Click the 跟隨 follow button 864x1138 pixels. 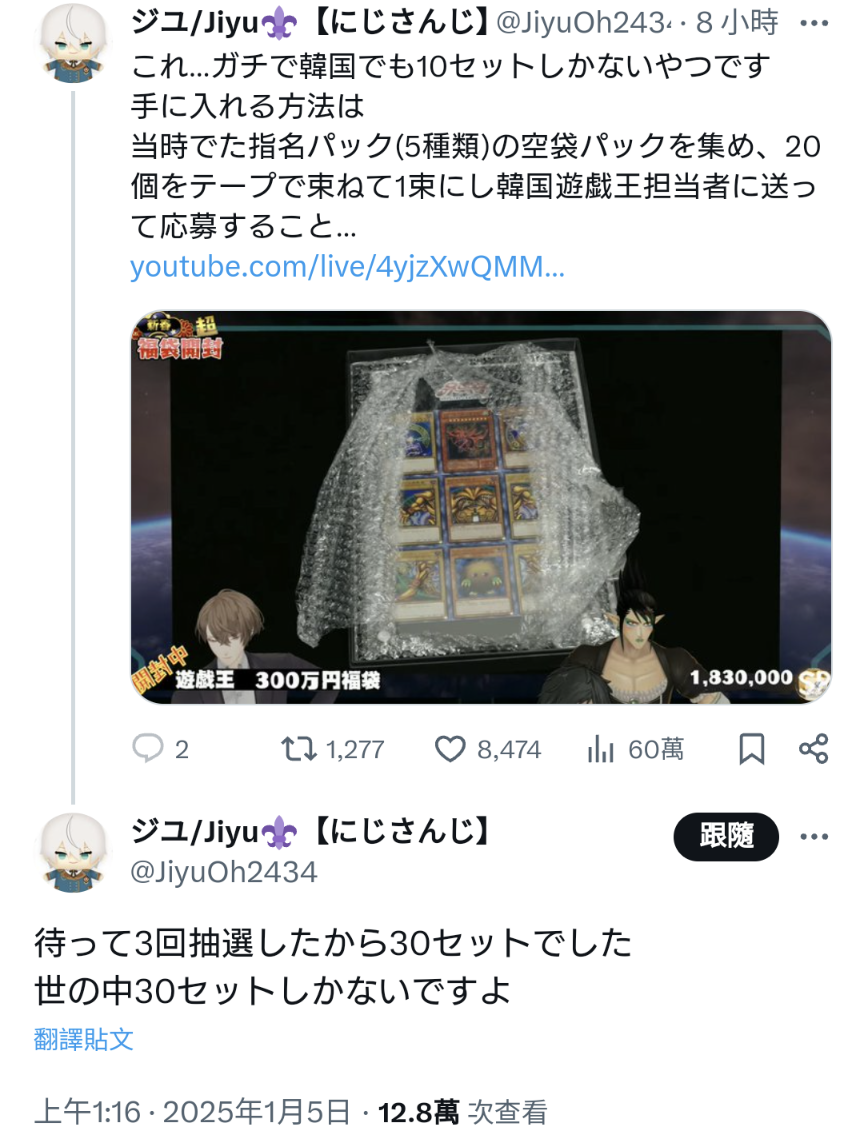click(726, 836)
